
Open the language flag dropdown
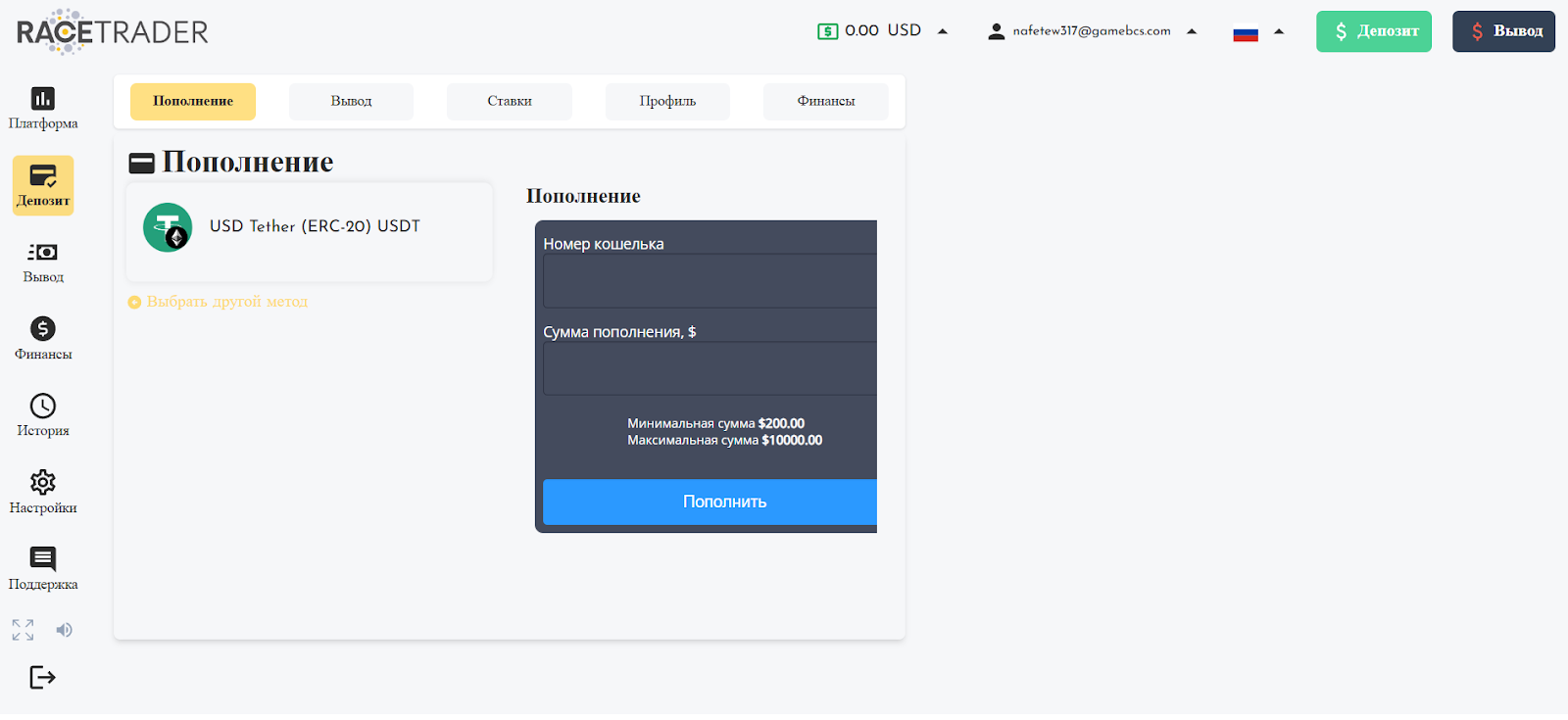pyautogui.click(x=1258, y=32)
